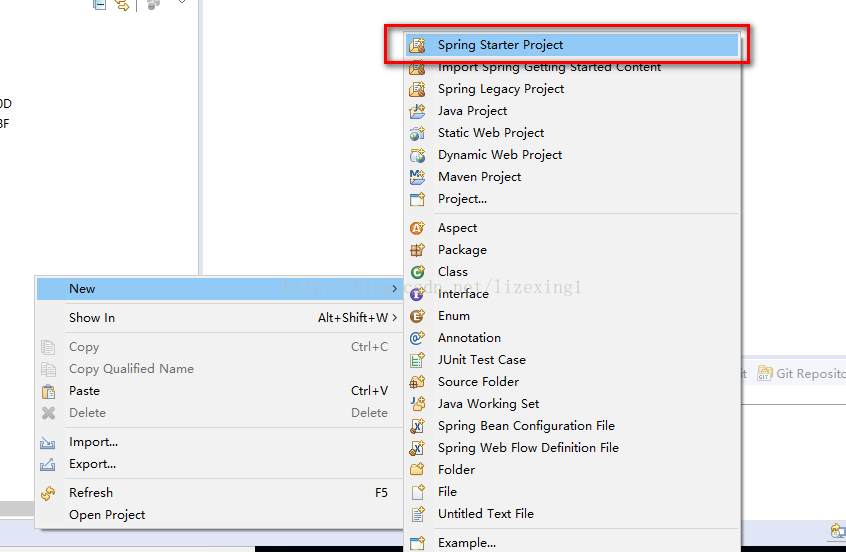Viewport: 846px width, 552px height.
Task: Pick Spring Bean Configuration File
Action: point(572,426)
